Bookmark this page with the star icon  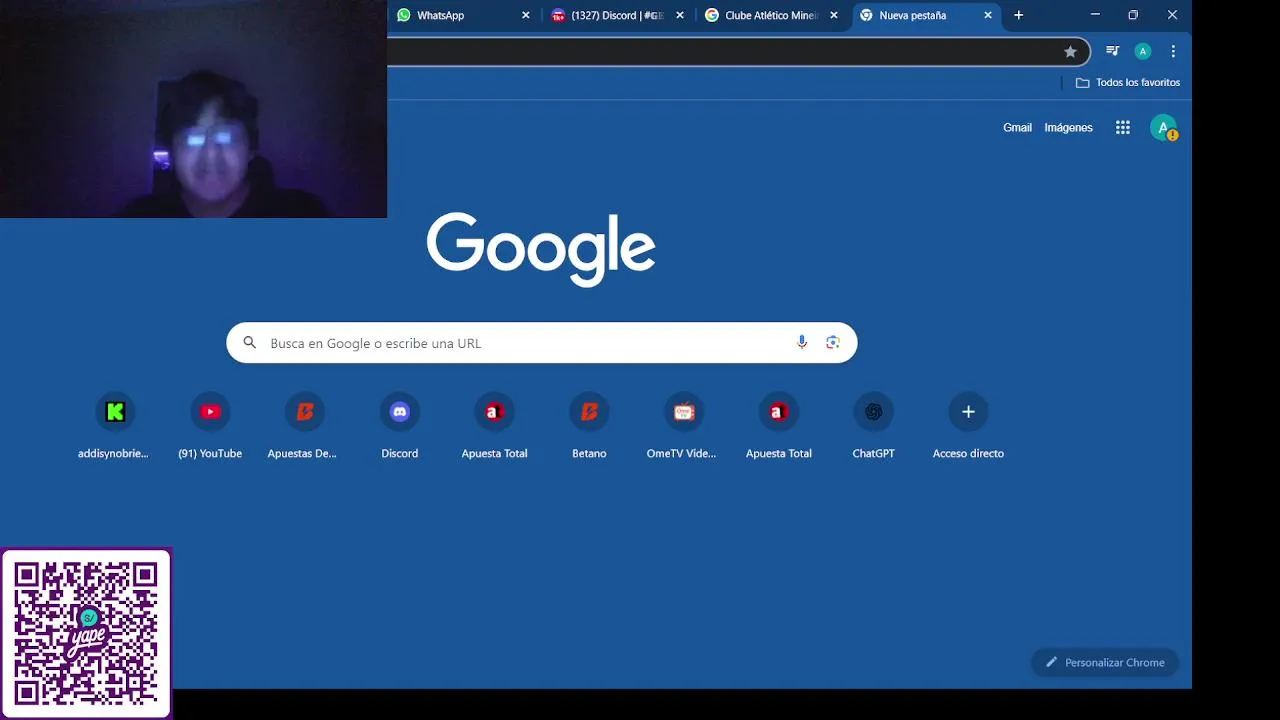coord(1070,51)
